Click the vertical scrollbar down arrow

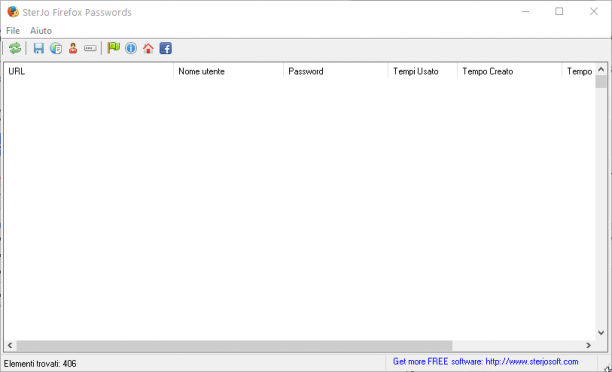(x=601, y=333)
